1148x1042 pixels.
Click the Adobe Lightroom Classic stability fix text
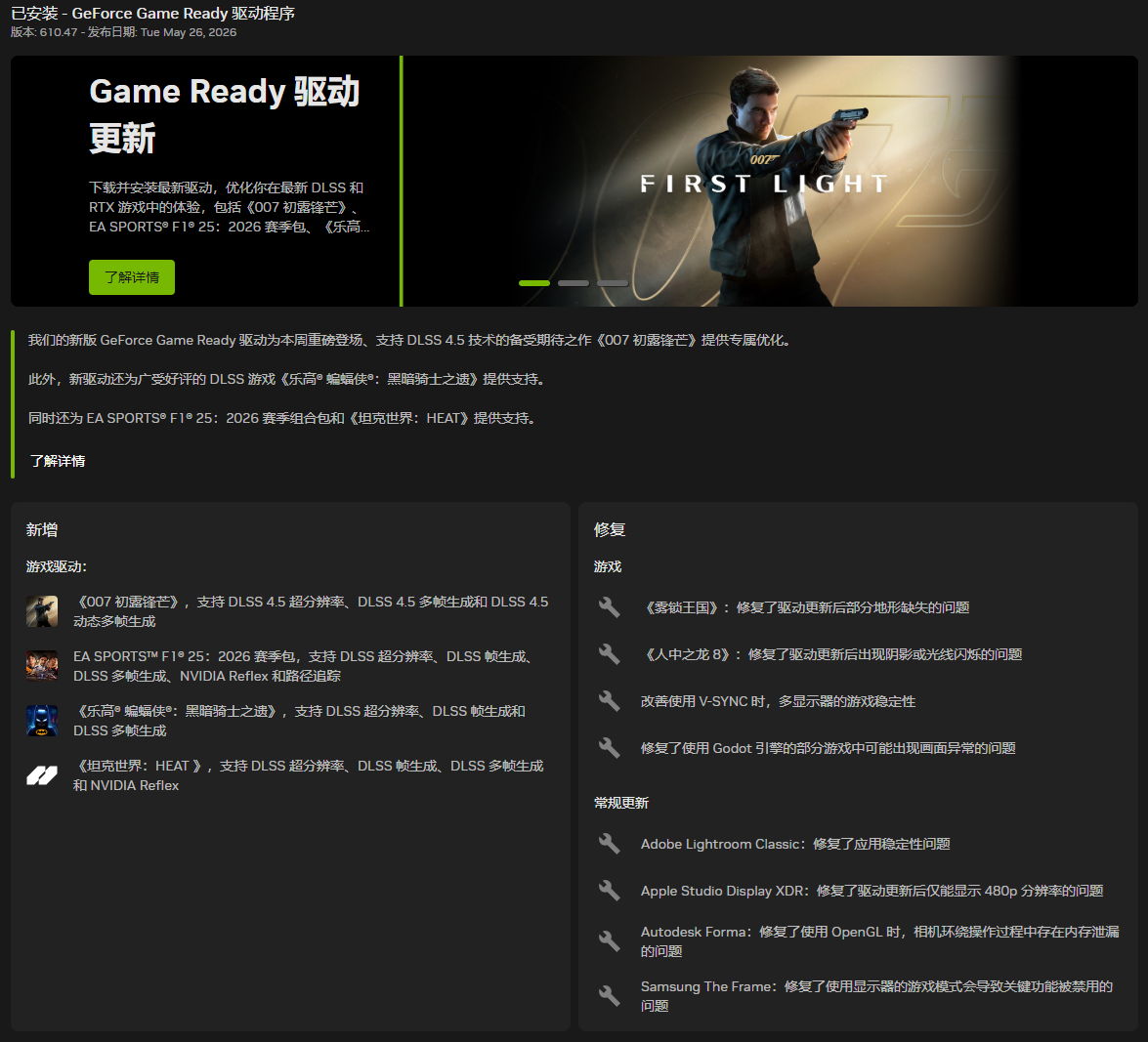click(795, 844)
